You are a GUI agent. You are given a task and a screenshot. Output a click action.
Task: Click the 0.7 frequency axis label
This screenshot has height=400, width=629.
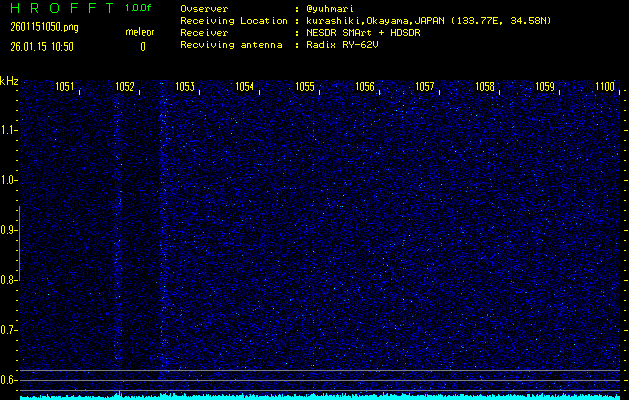7,330
